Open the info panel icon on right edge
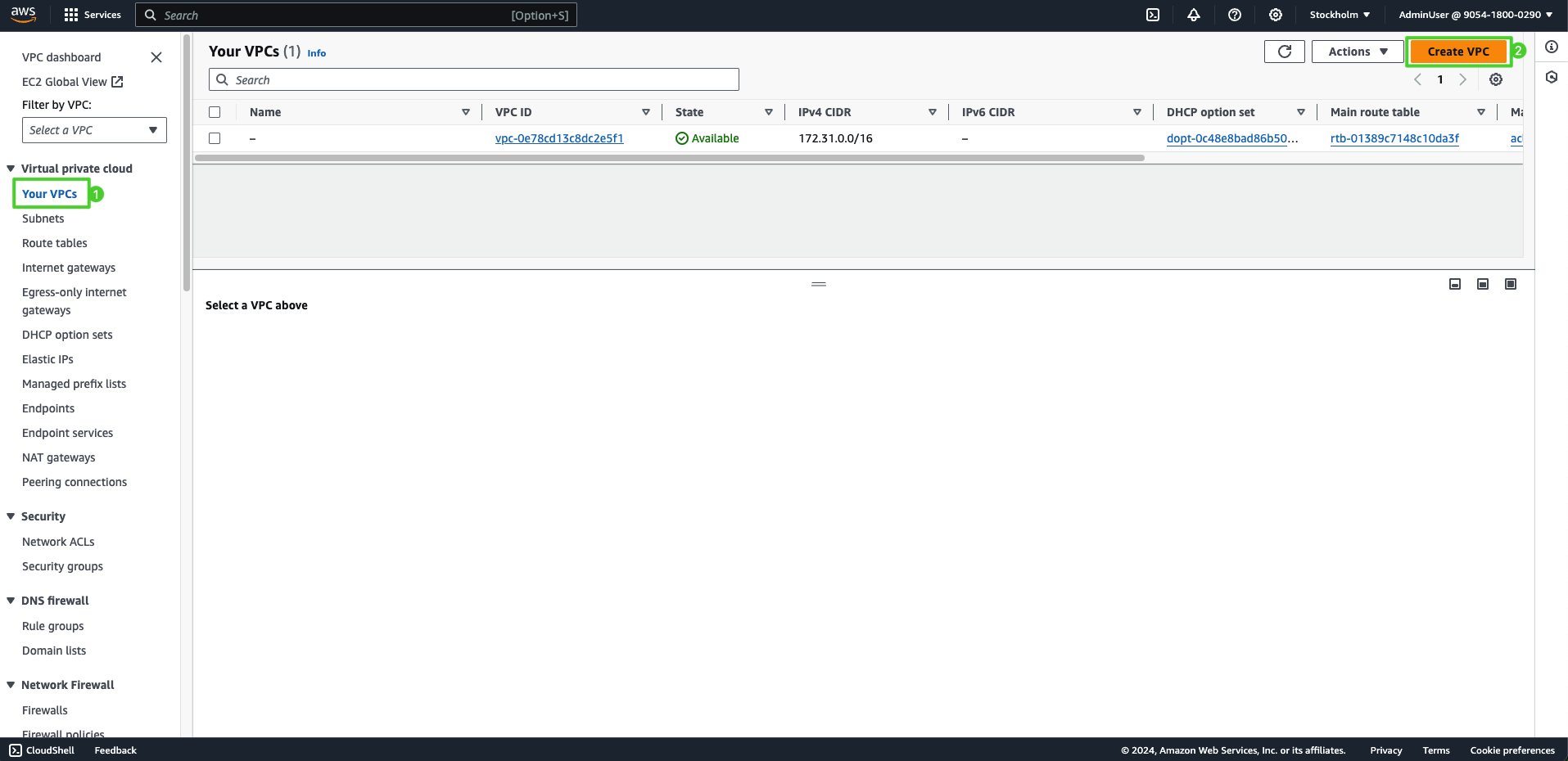 (x=1552, y=47)
